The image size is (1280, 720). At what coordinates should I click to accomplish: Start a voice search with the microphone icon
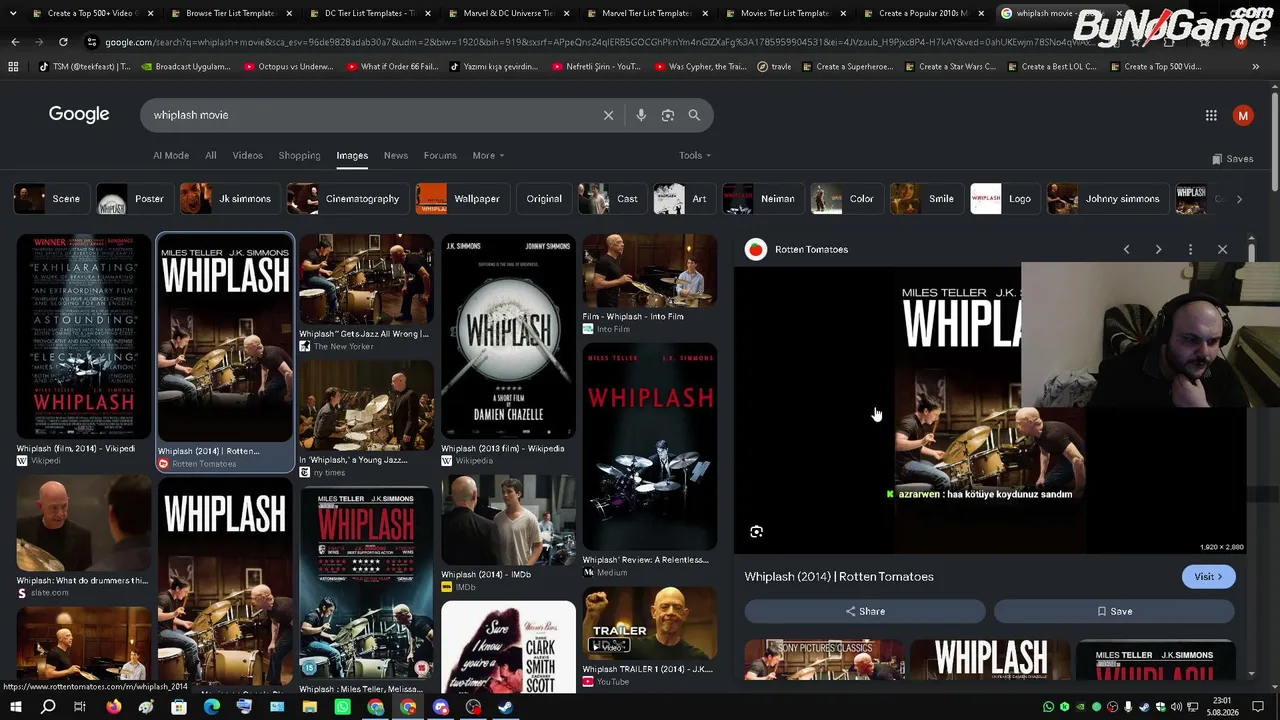point(641,115)
